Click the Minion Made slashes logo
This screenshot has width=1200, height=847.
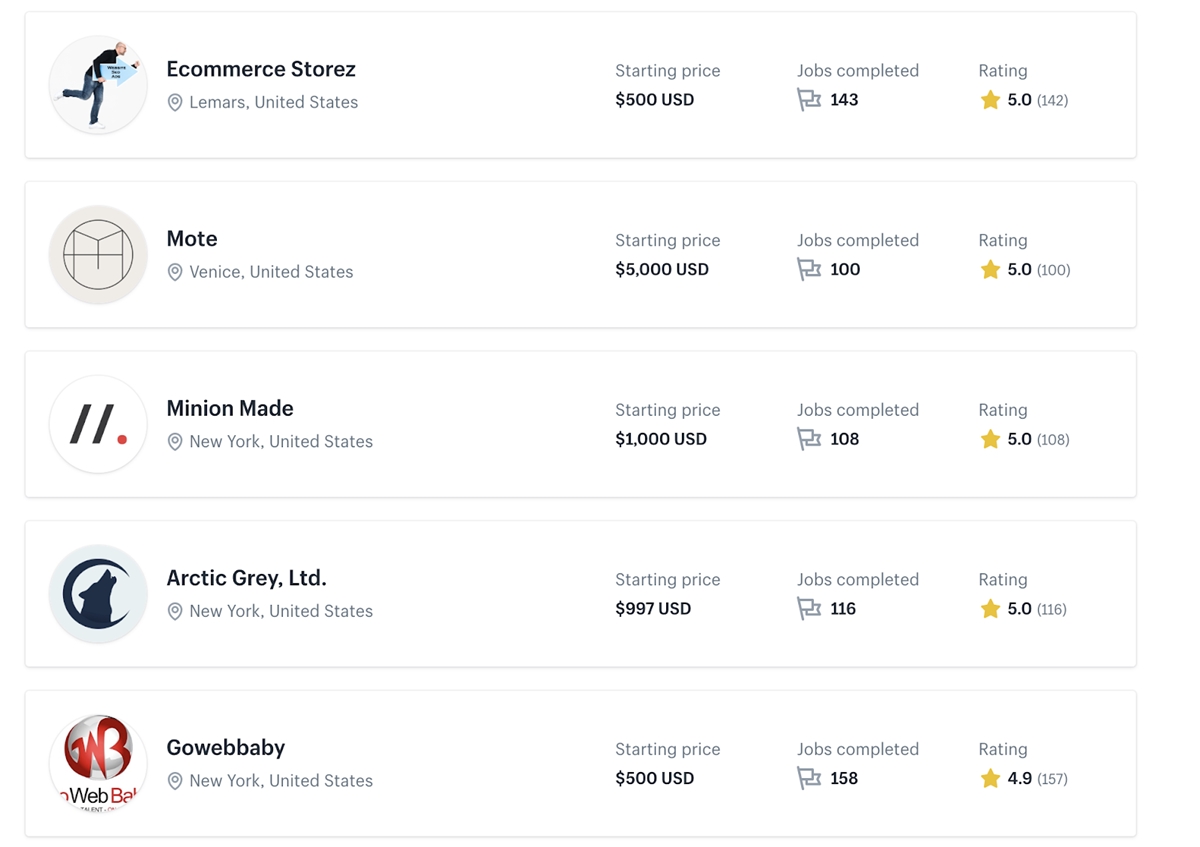98,424
